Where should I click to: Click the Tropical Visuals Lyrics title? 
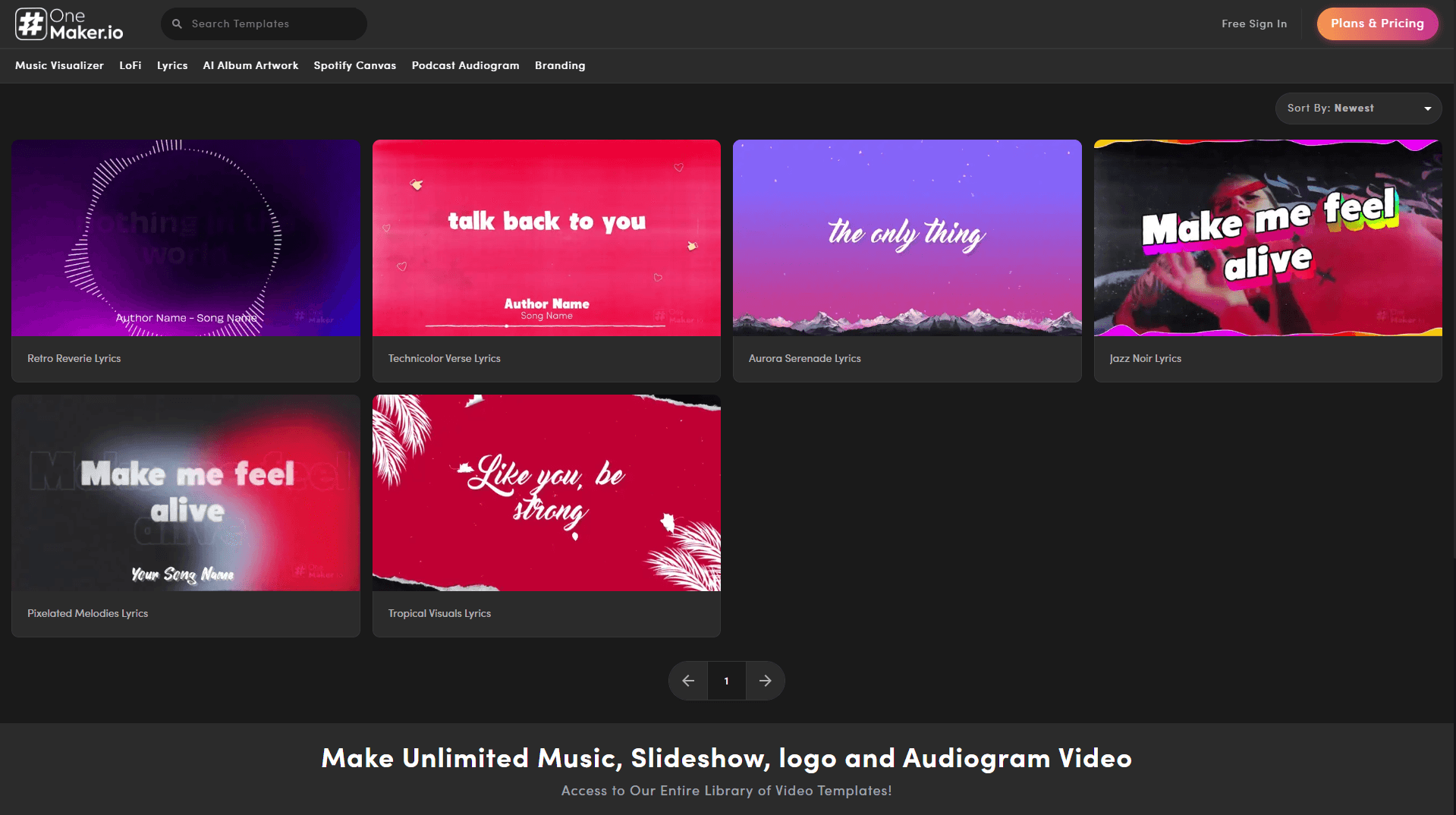(440, 613)
